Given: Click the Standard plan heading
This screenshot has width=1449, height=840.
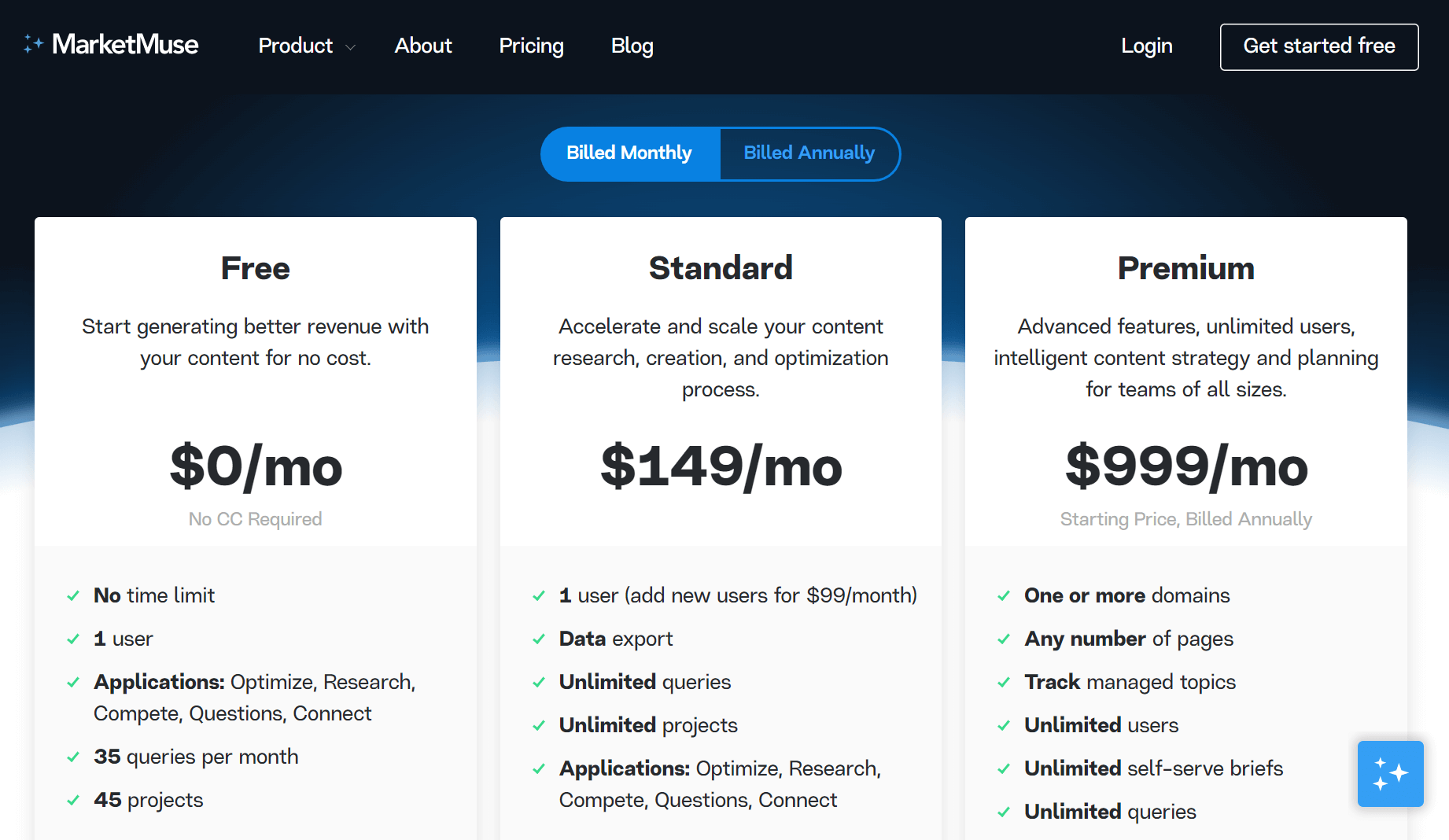Looking at the screenshot, I should (721, 268).
